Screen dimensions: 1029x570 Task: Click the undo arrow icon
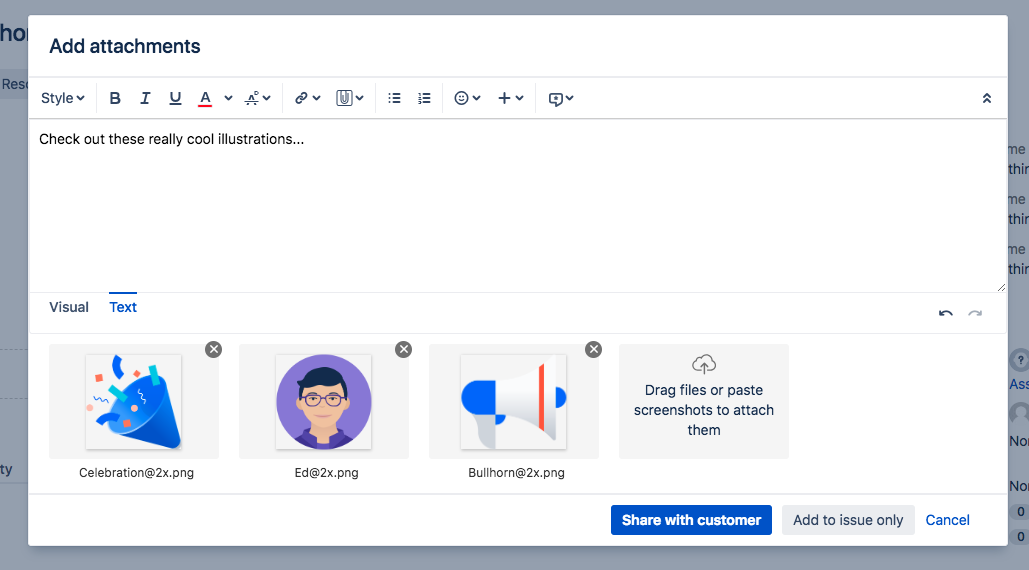coord(945,314)
